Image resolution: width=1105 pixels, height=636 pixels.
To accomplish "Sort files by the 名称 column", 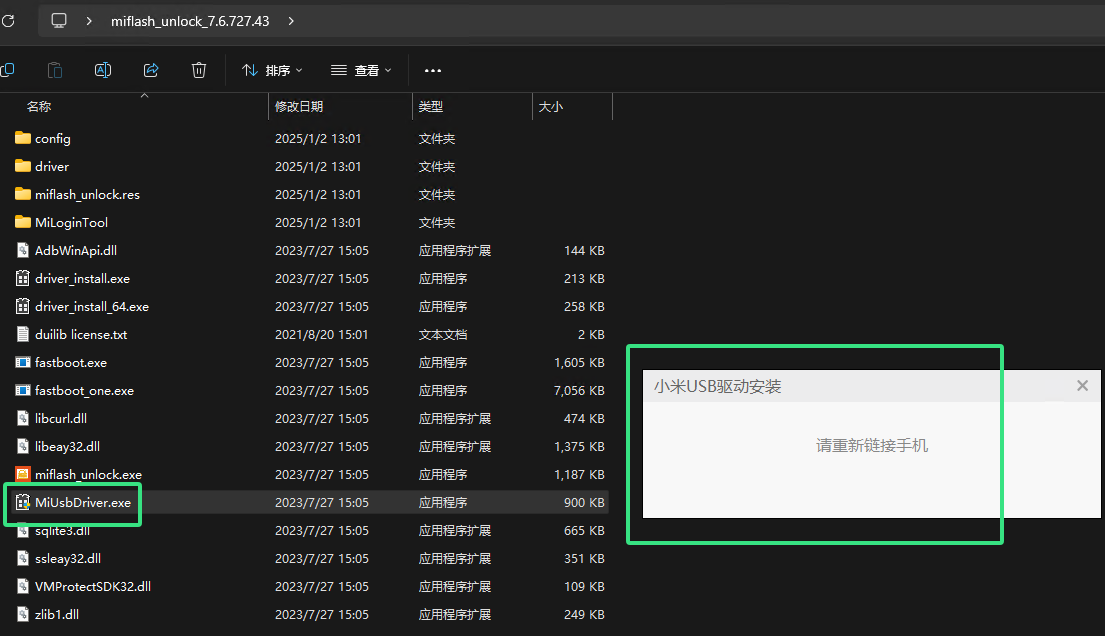I will coord(36,106).
